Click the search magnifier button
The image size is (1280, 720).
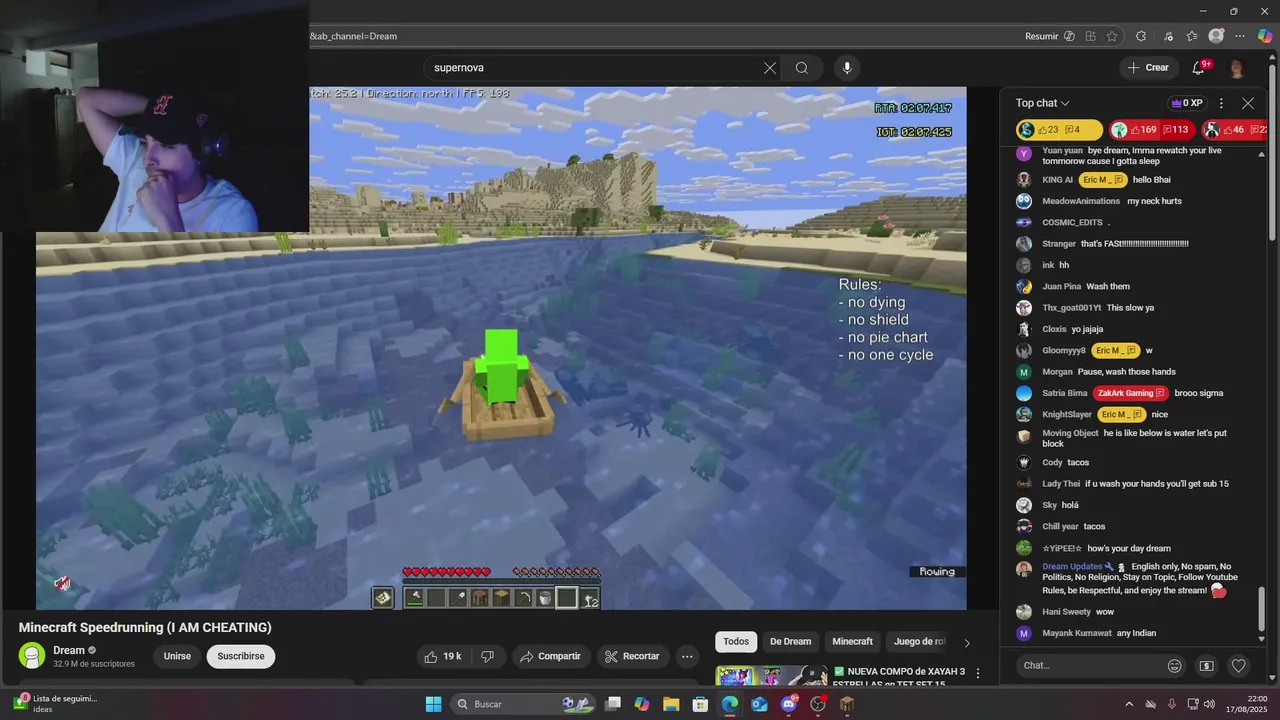click(x=802, y=68)
